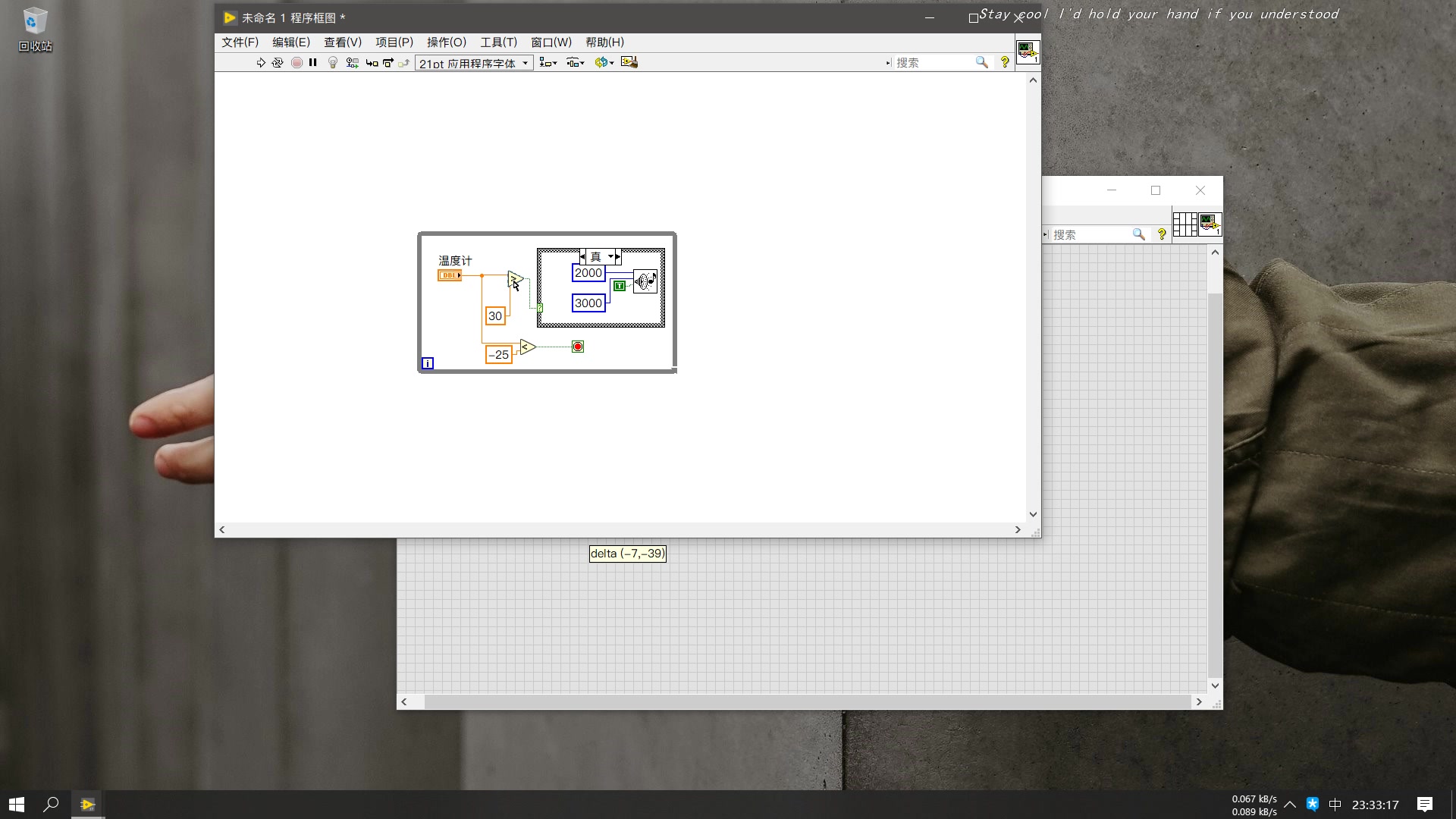Screen dimensions: 1456x819
Task: Click the Pause button in toolbar
Action: click(312, 63)
